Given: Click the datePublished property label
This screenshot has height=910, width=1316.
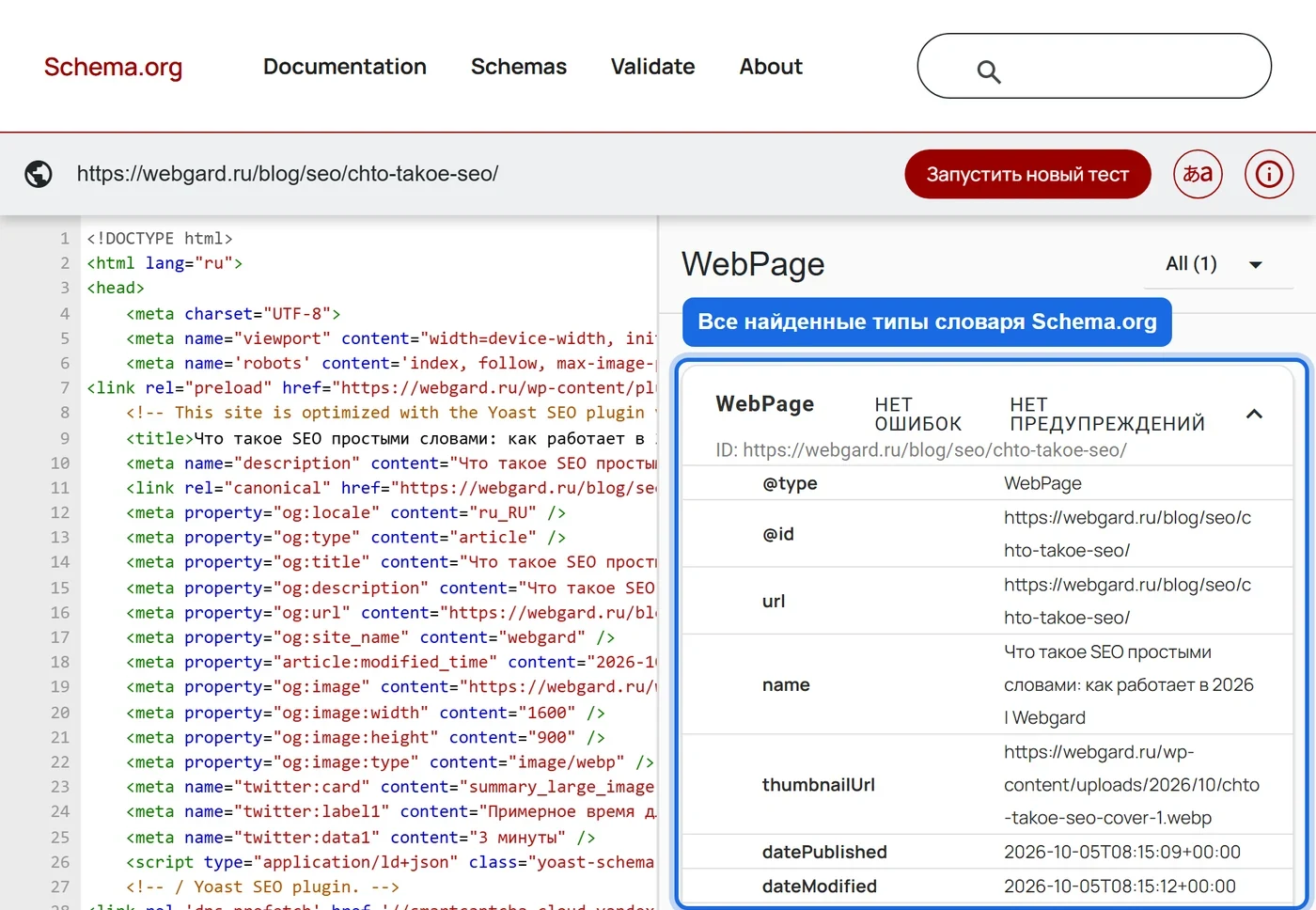Looking at the screenshot, I should pyautogui.click(x=824, y=853).
